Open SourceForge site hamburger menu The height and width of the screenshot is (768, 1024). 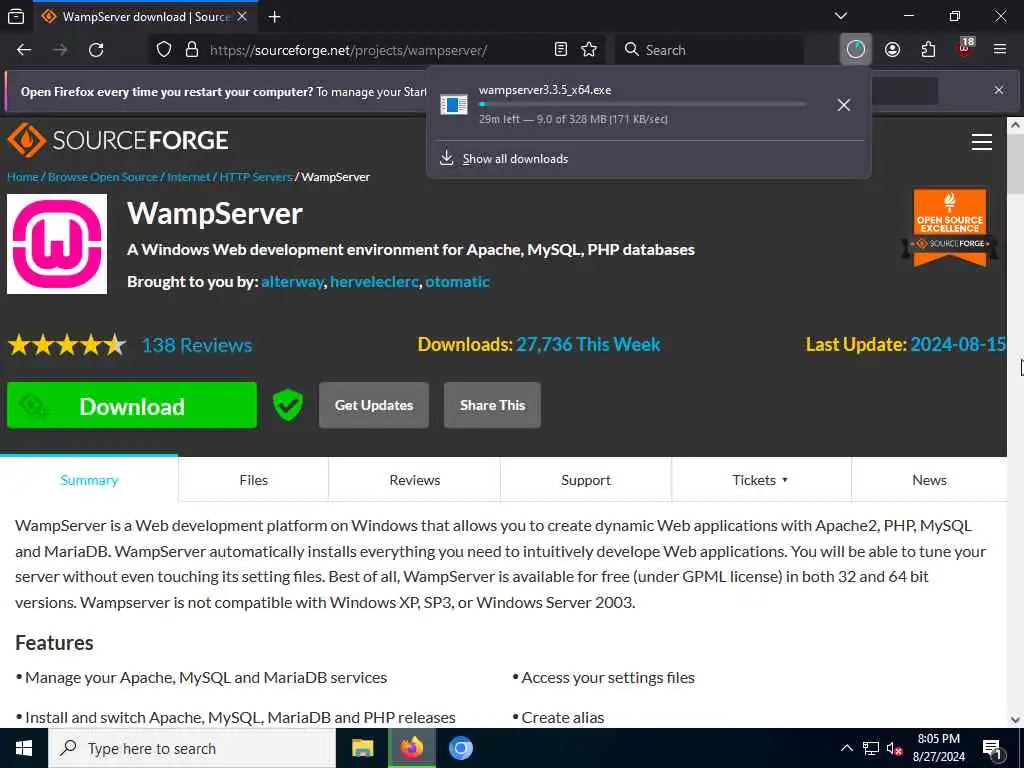coord(982,142)
